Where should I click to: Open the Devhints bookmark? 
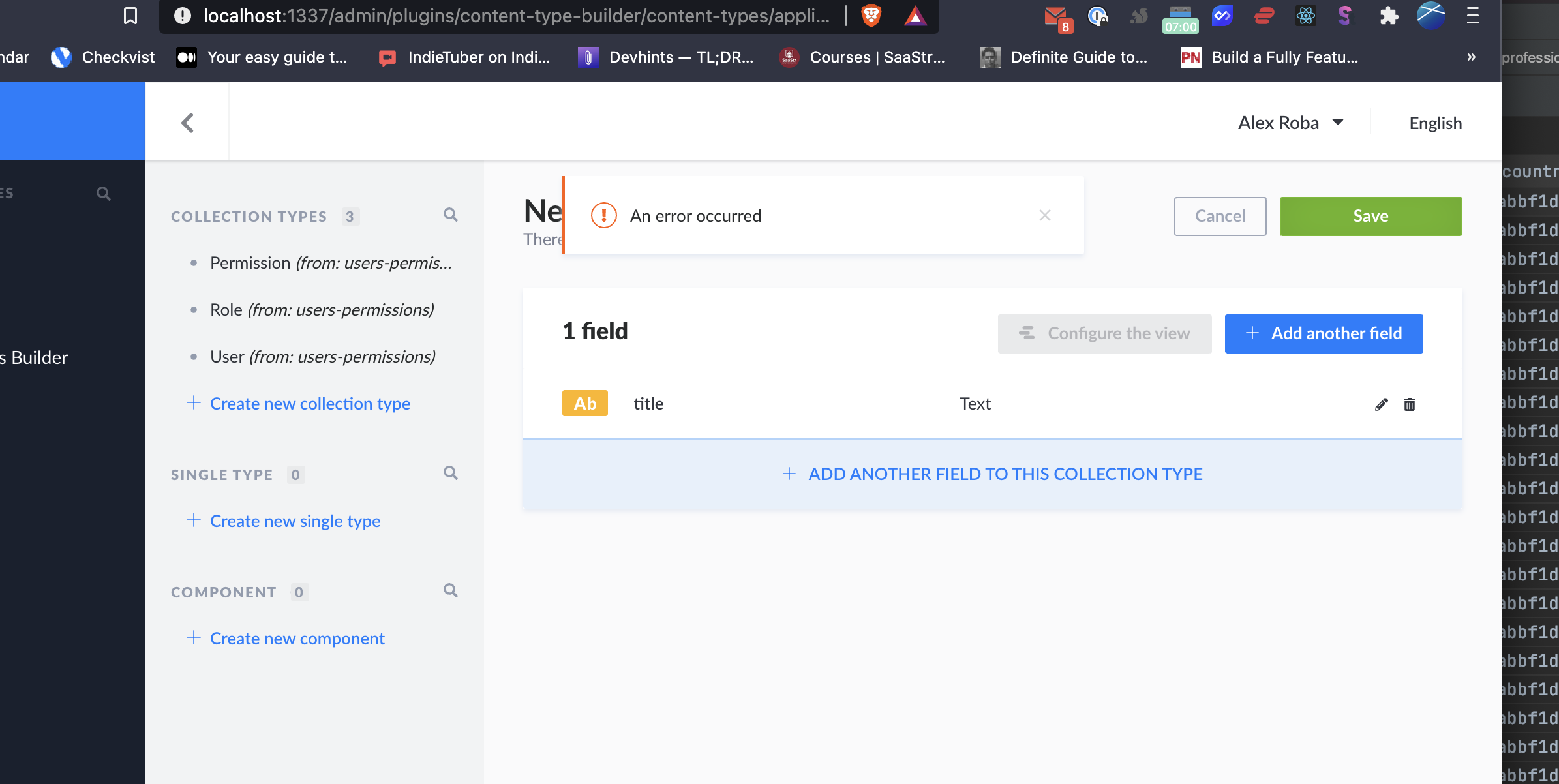click(x=667, y=57)
